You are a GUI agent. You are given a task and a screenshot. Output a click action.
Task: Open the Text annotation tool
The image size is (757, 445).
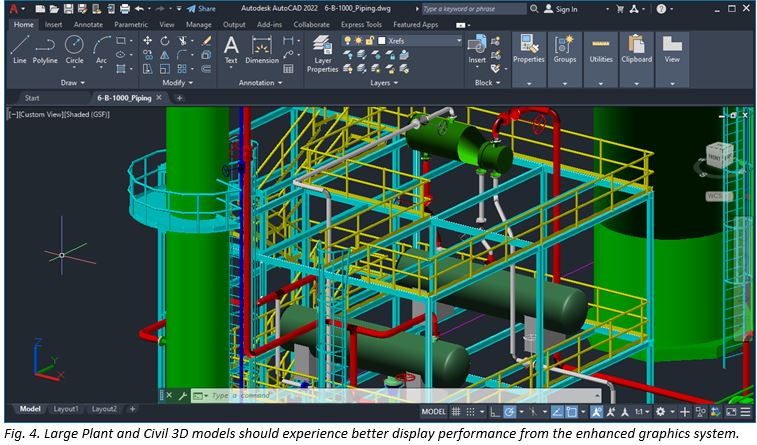coord(231,50)
